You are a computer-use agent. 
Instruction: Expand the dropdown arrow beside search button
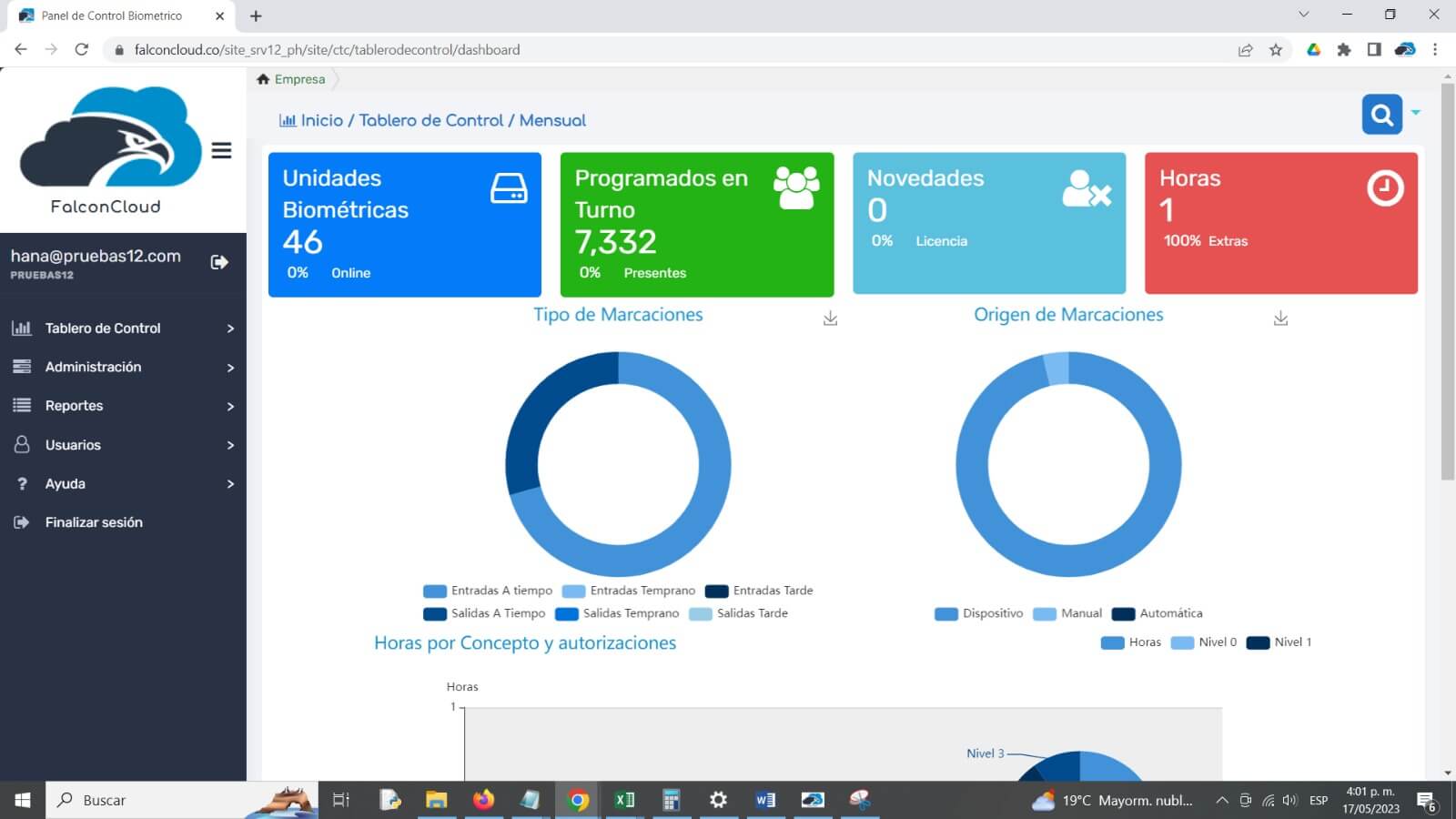(1416, 113)
